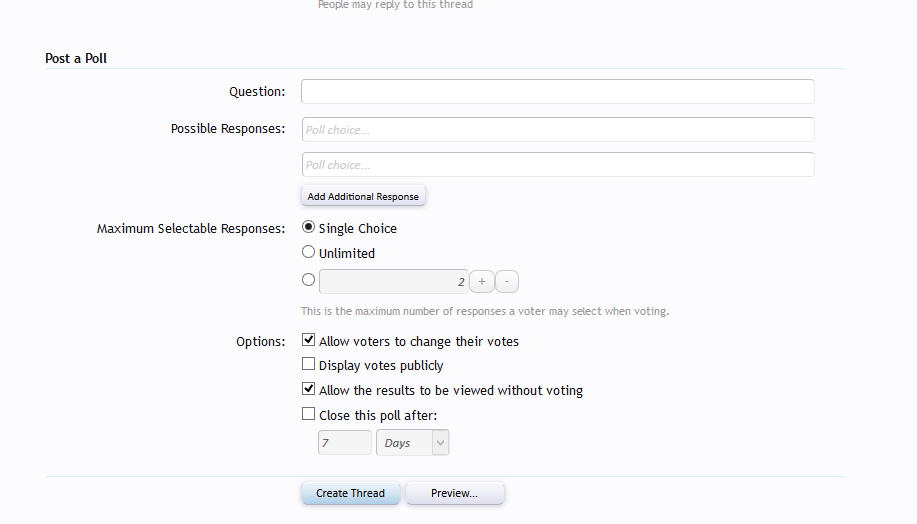Select the Unlimited radio option
Image resolution: width=917 pixels, height=524 pixels.
[308, 253]
